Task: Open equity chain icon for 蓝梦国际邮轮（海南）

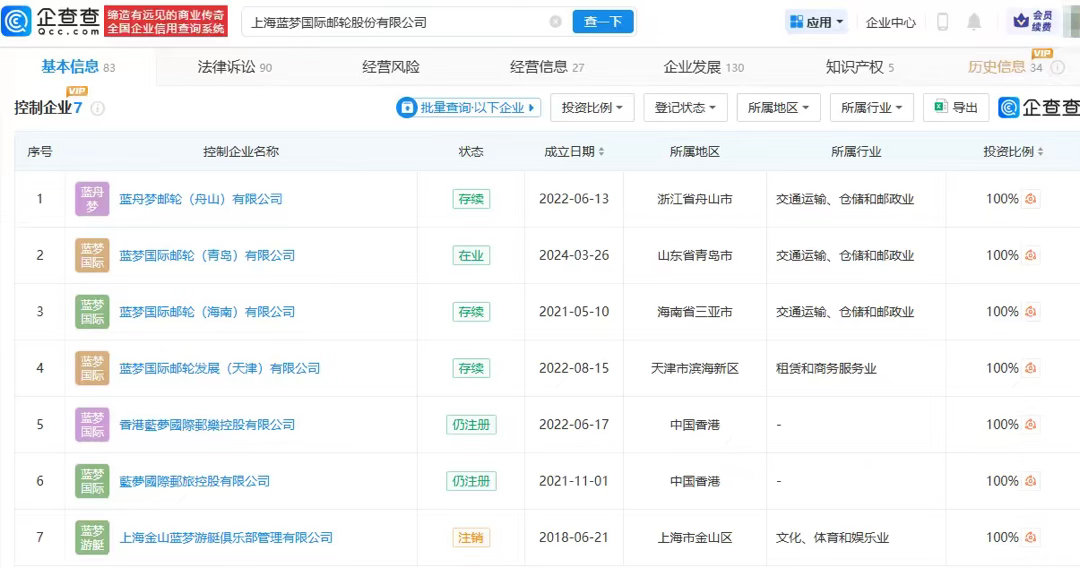Action: tap(1030, 312)
